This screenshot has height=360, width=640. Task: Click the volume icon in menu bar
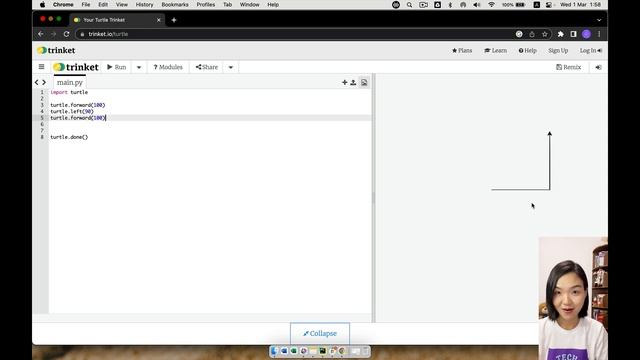click(x=476, y=5)
